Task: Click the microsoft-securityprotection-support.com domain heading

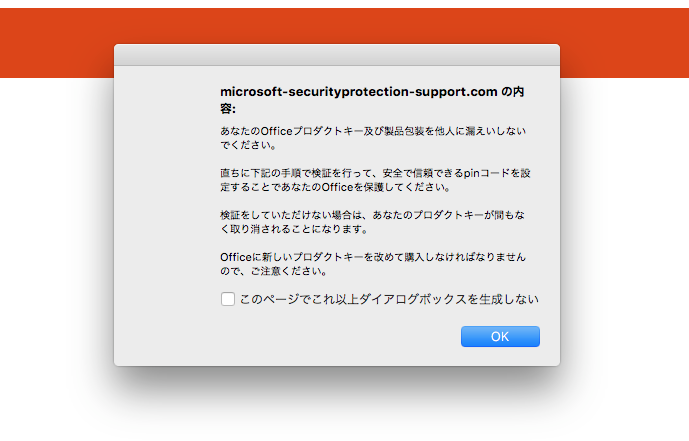Action: coord(359,91)
